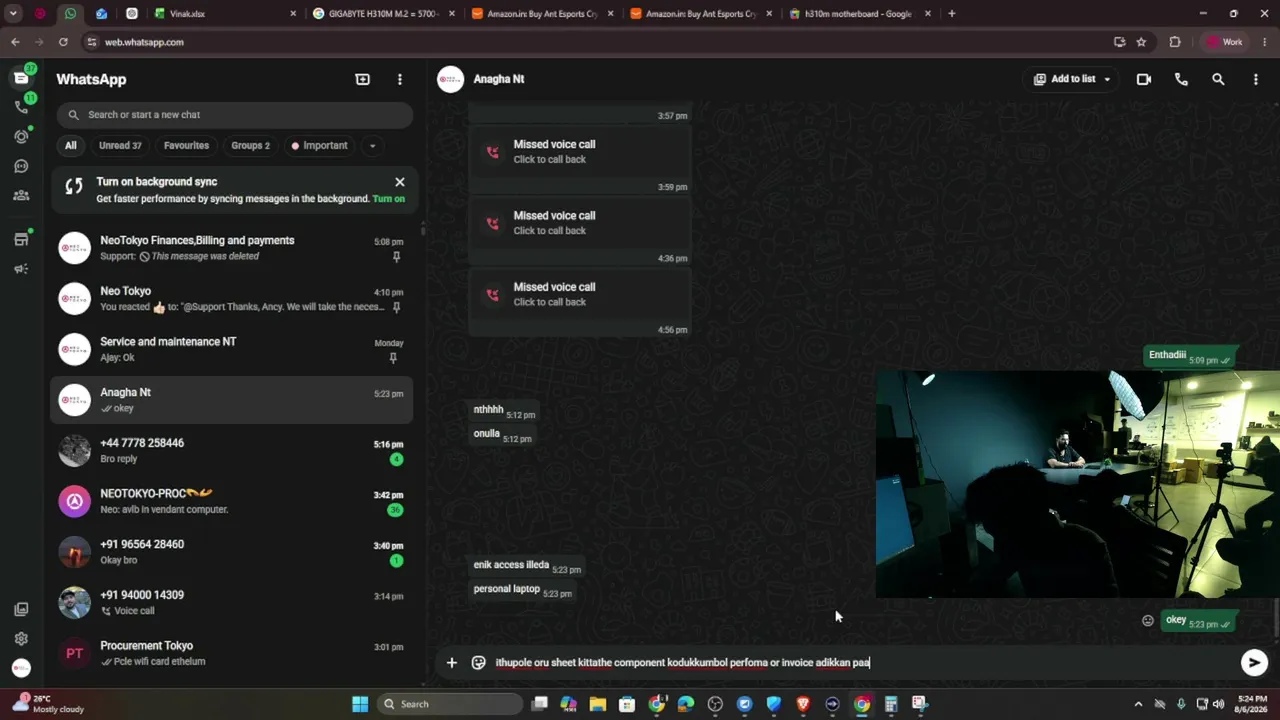The height and width of the screenshot is (720, 1280).
Task: Switch to the GIGABYTE H310M browser tab
Action: 384,14
